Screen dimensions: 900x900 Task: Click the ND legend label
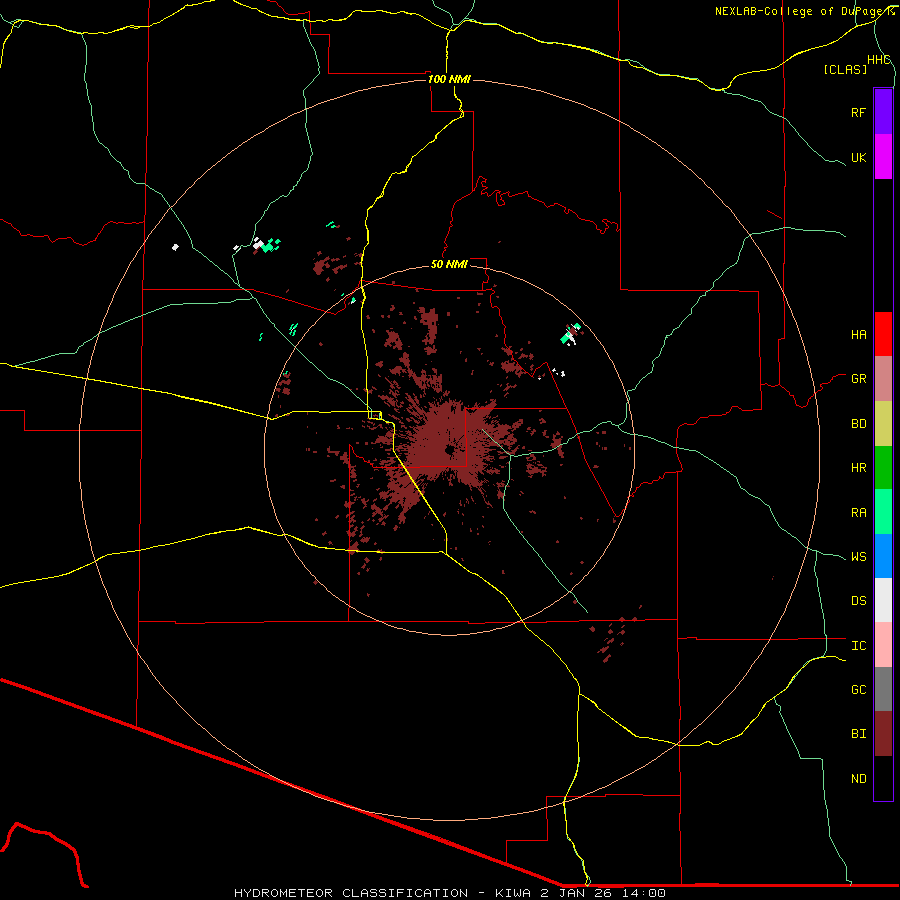pyautogui.click(x=858, y=779)
